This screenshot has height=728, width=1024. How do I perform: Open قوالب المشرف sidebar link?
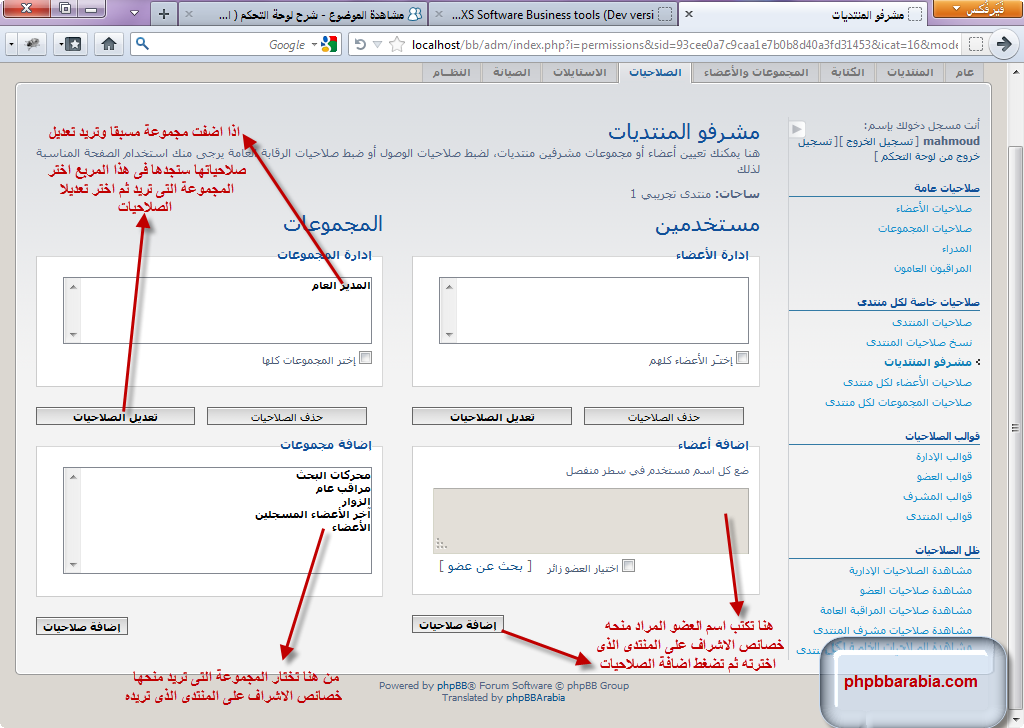[938, 496]
